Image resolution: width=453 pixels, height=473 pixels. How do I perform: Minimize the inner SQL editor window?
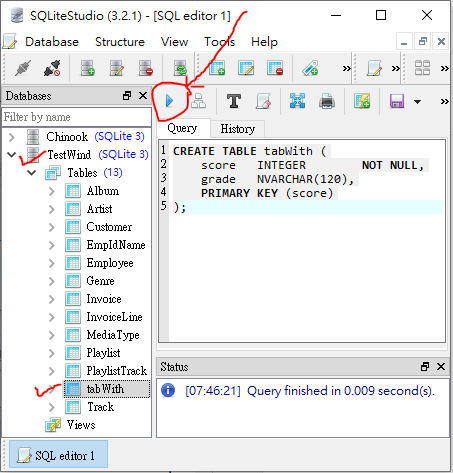point(404,42)
